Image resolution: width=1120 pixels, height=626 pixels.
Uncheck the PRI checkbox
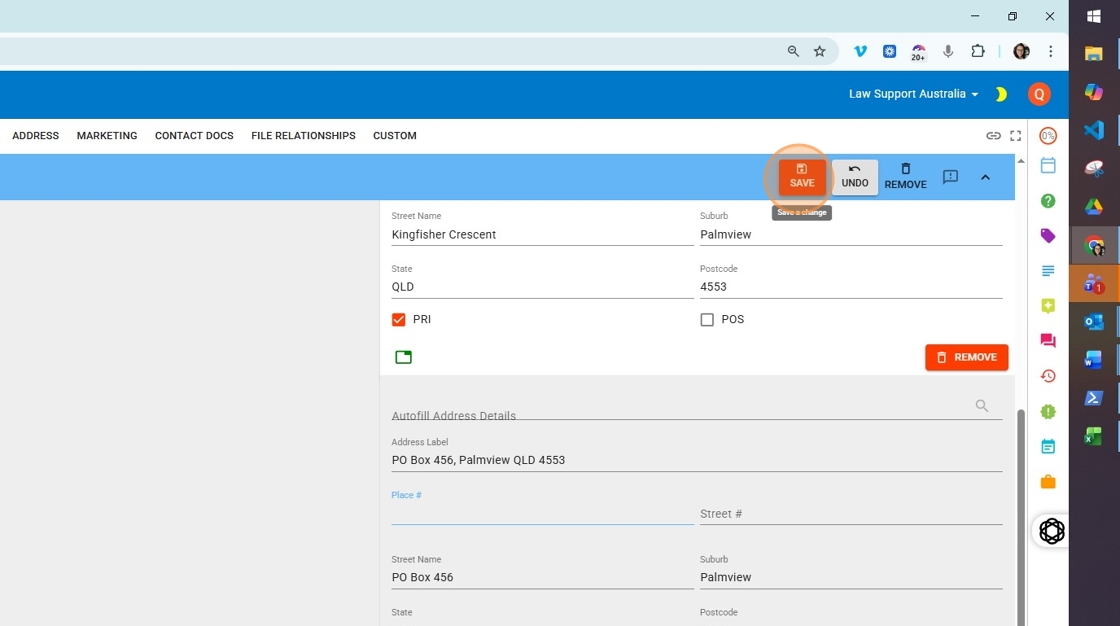pos(399,320)
